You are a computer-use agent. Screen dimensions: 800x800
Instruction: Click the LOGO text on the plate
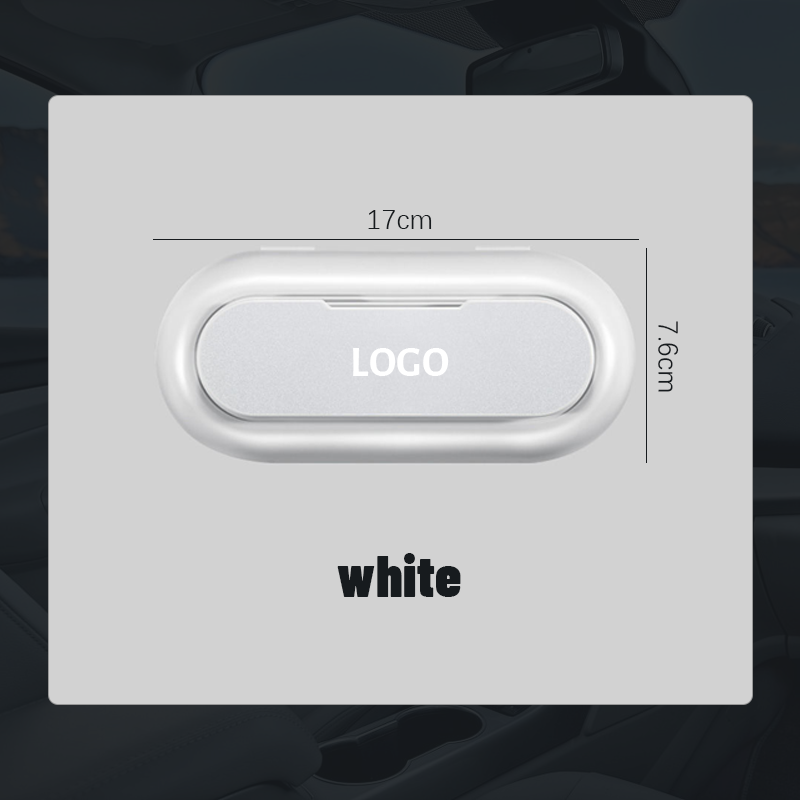(x=400, y=362)
